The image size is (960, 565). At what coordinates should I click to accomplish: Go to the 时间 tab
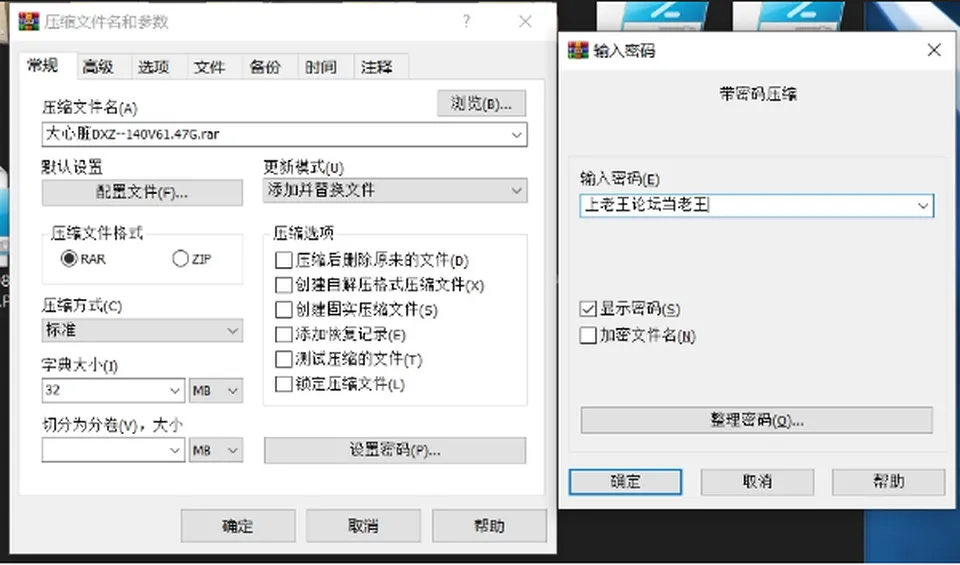coord(321,67)
